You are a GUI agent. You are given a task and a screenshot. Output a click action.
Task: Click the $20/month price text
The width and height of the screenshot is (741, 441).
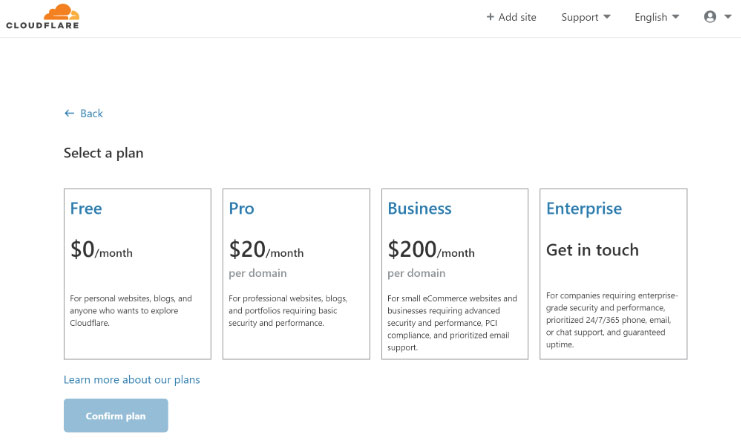(x=266, y=250)
